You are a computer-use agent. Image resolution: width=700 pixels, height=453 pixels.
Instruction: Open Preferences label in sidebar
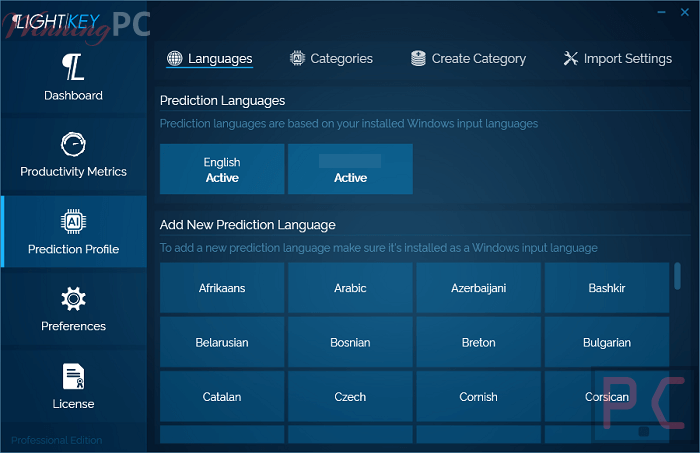tap(73, 326)
